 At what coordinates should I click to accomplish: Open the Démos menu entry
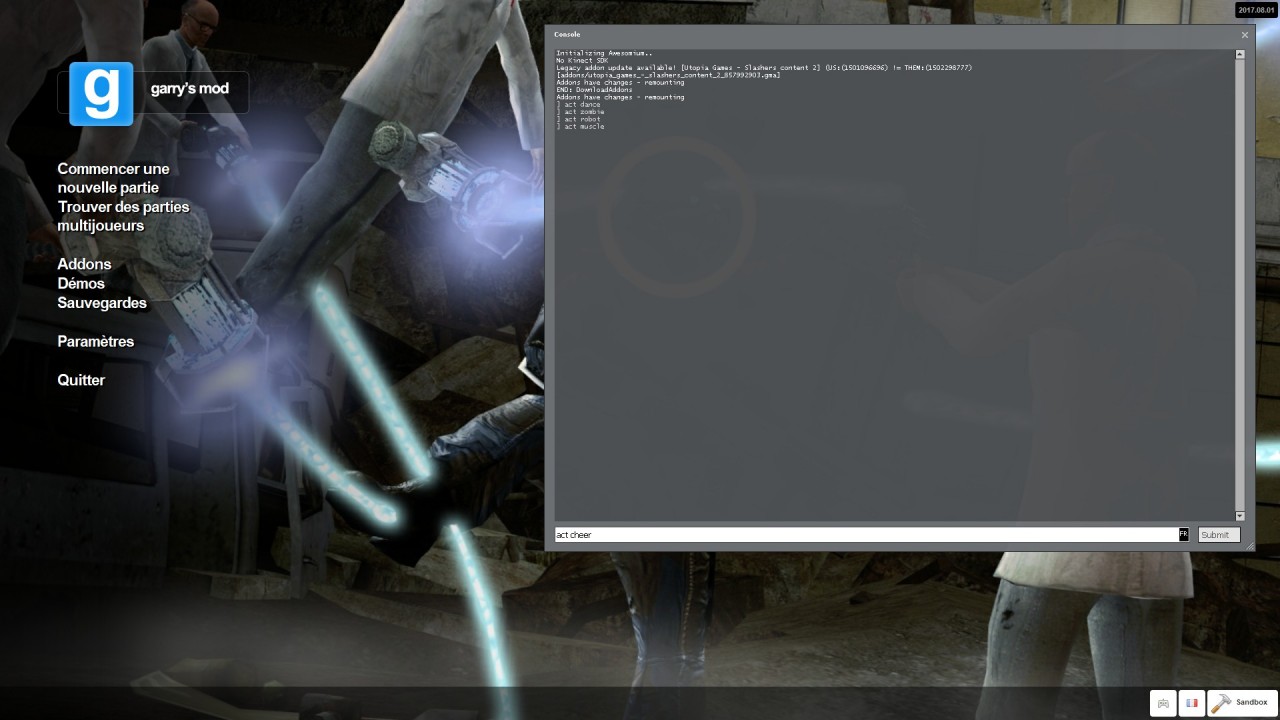point(81,283)
